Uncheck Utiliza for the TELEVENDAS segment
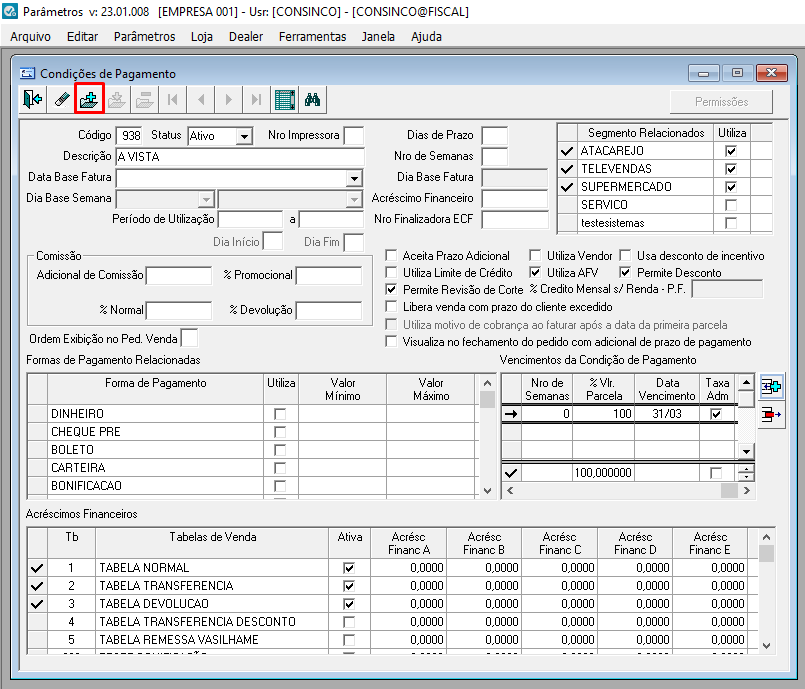 [x=731, y=169]
